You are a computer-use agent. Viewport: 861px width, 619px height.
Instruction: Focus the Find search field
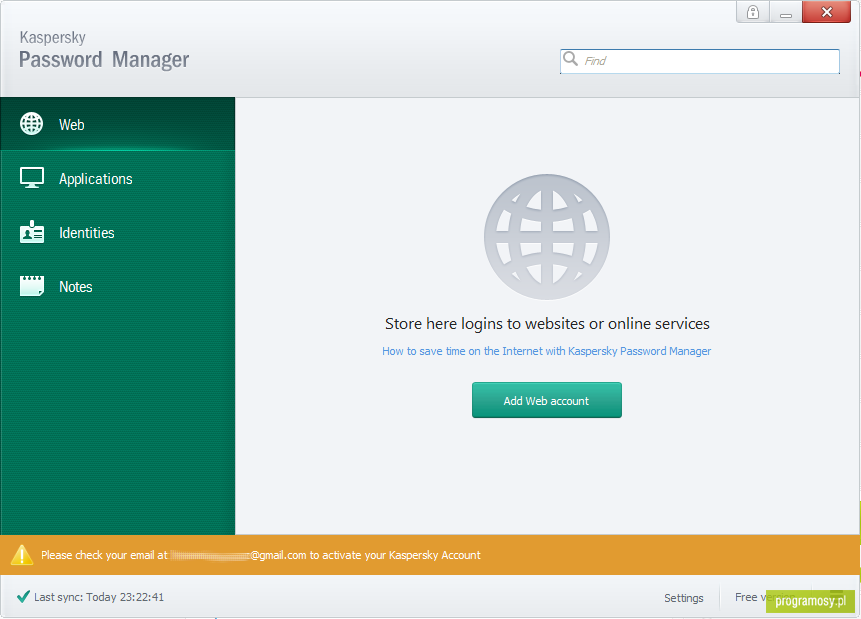pyautogui.click(x=700, y=61)
